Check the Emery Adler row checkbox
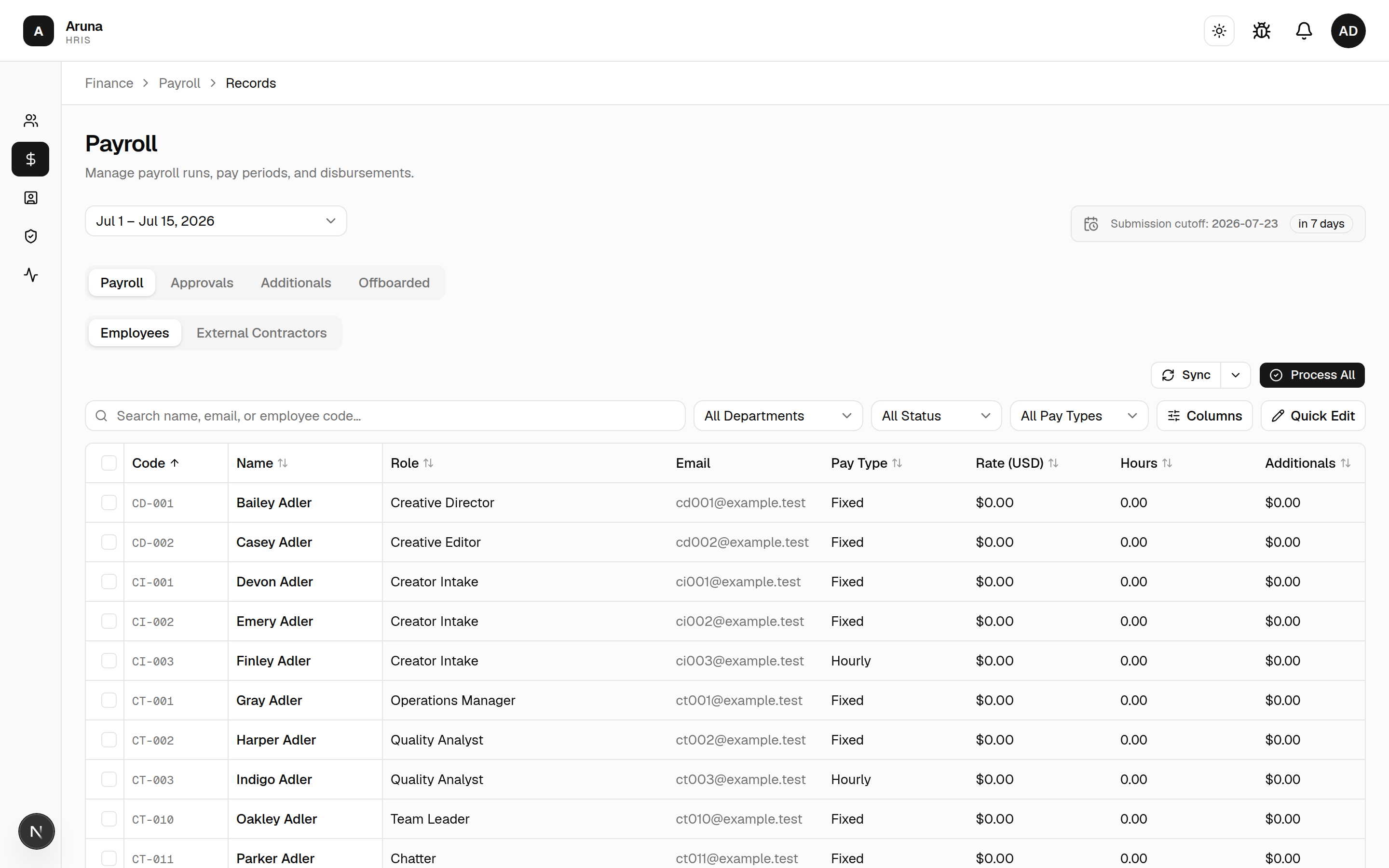 [109, 621]
